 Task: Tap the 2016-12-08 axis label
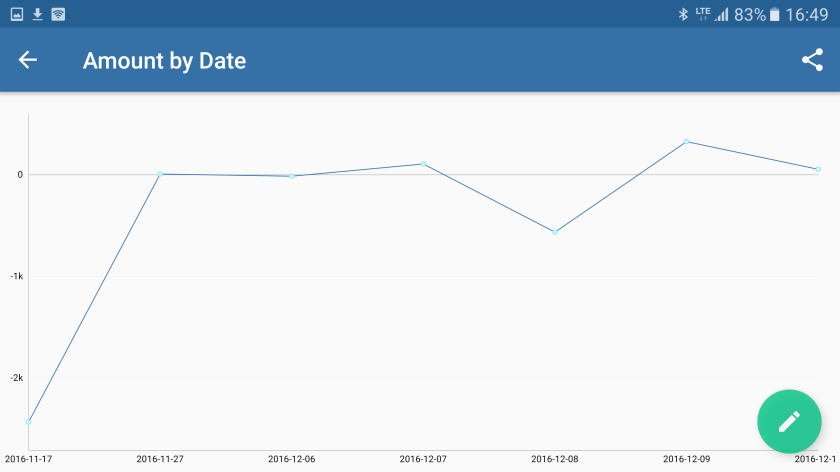tap(555, 459)
